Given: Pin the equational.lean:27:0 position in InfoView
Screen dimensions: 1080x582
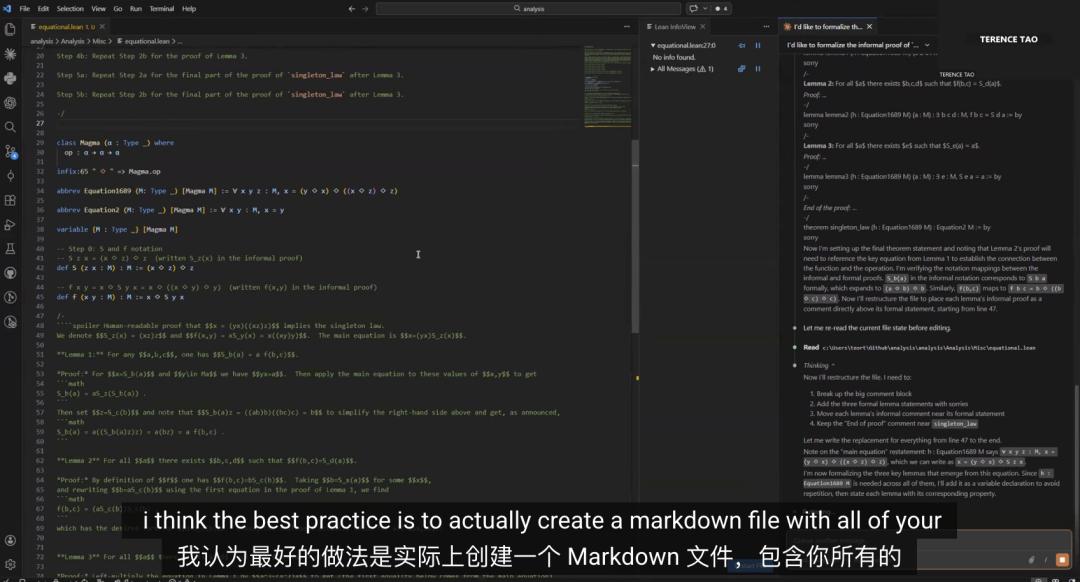Looking at the screenshot, I should click(741, 45).
